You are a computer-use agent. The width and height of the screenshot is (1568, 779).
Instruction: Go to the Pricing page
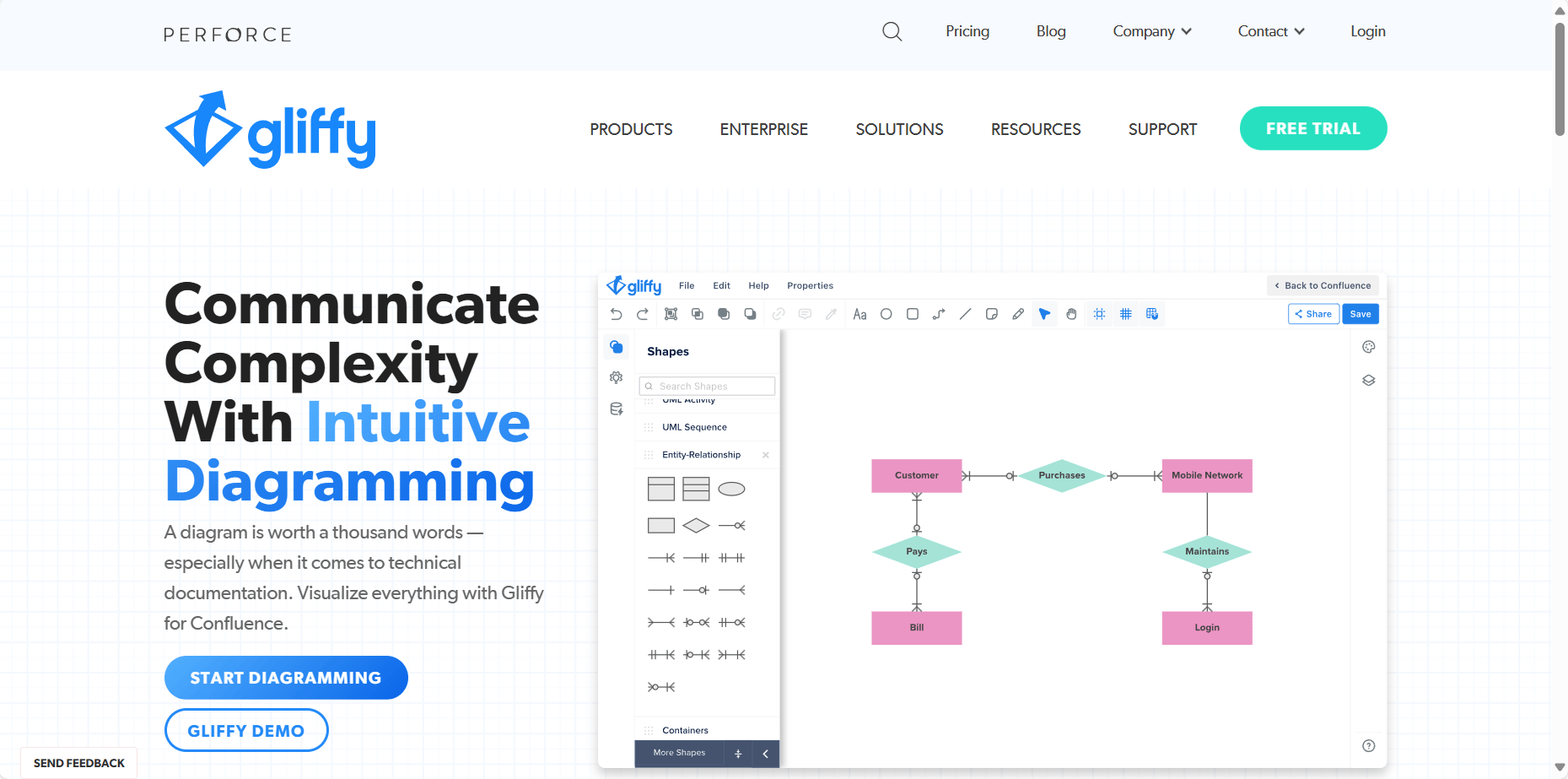point(967,31)
